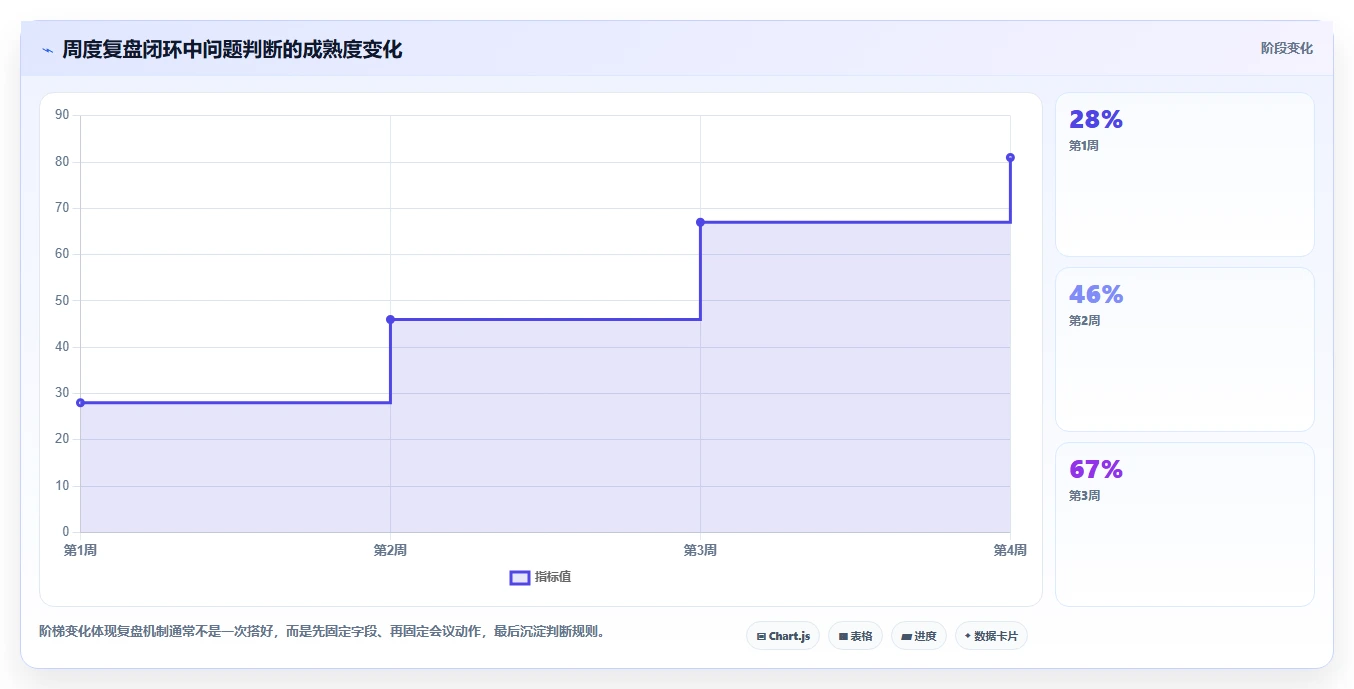The image size is (1354, 689).
Task: Click the 指标值 legend label text
Action: (x=553, y=577)
